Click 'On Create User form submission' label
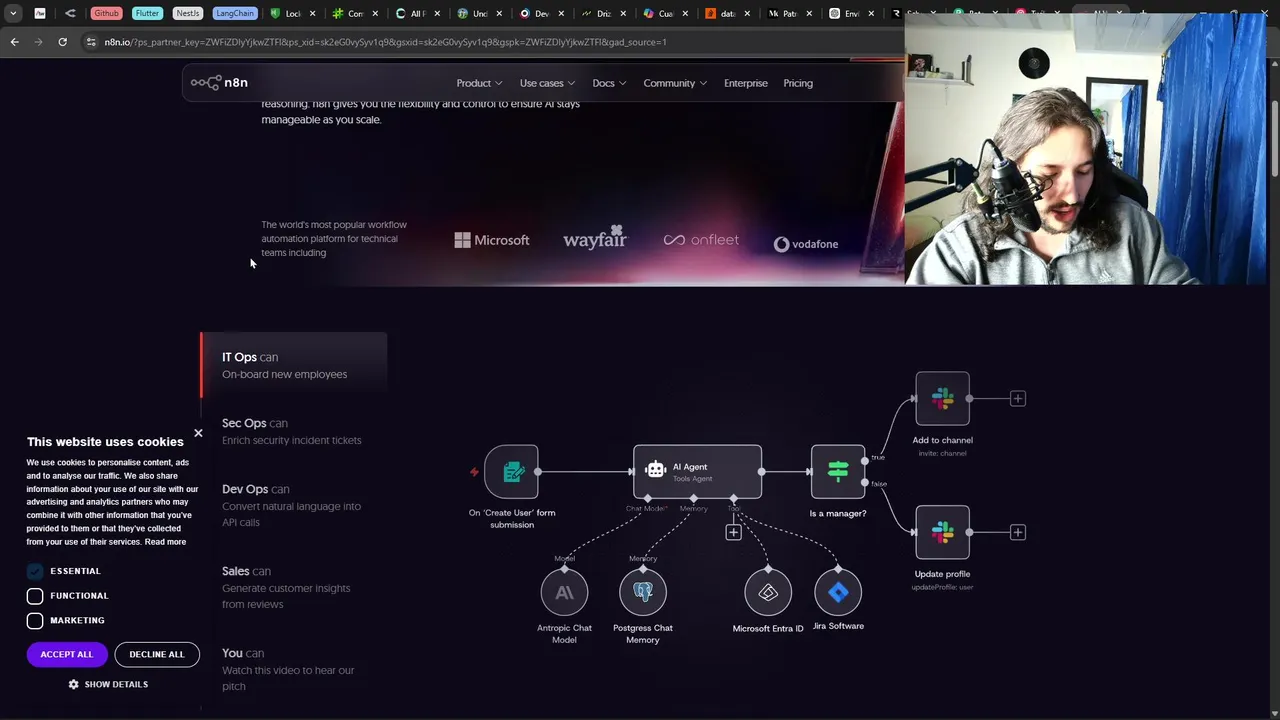Image resolution: width=1280 pixels, height=720 pixels. point(512,518)
